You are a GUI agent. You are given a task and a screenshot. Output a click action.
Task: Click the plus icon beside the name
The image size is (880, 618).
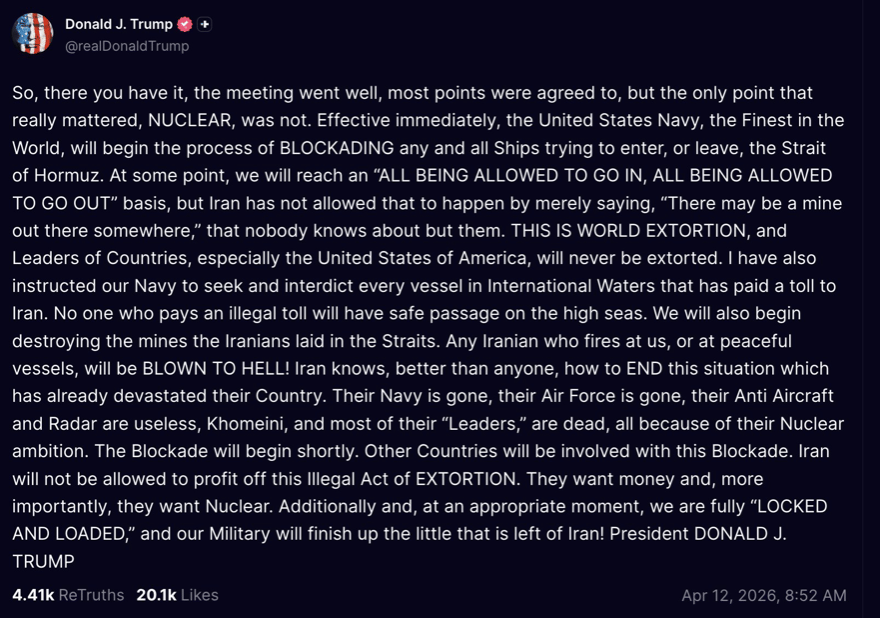click(204, 24)
